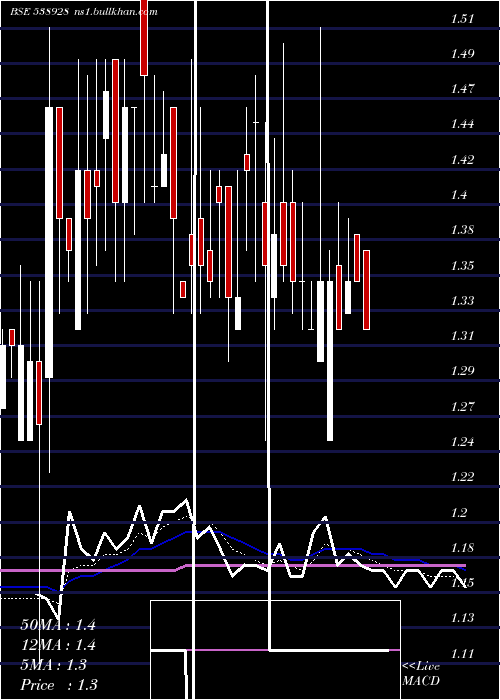Click the 1.4 price axis label

[x=458, y=195]
